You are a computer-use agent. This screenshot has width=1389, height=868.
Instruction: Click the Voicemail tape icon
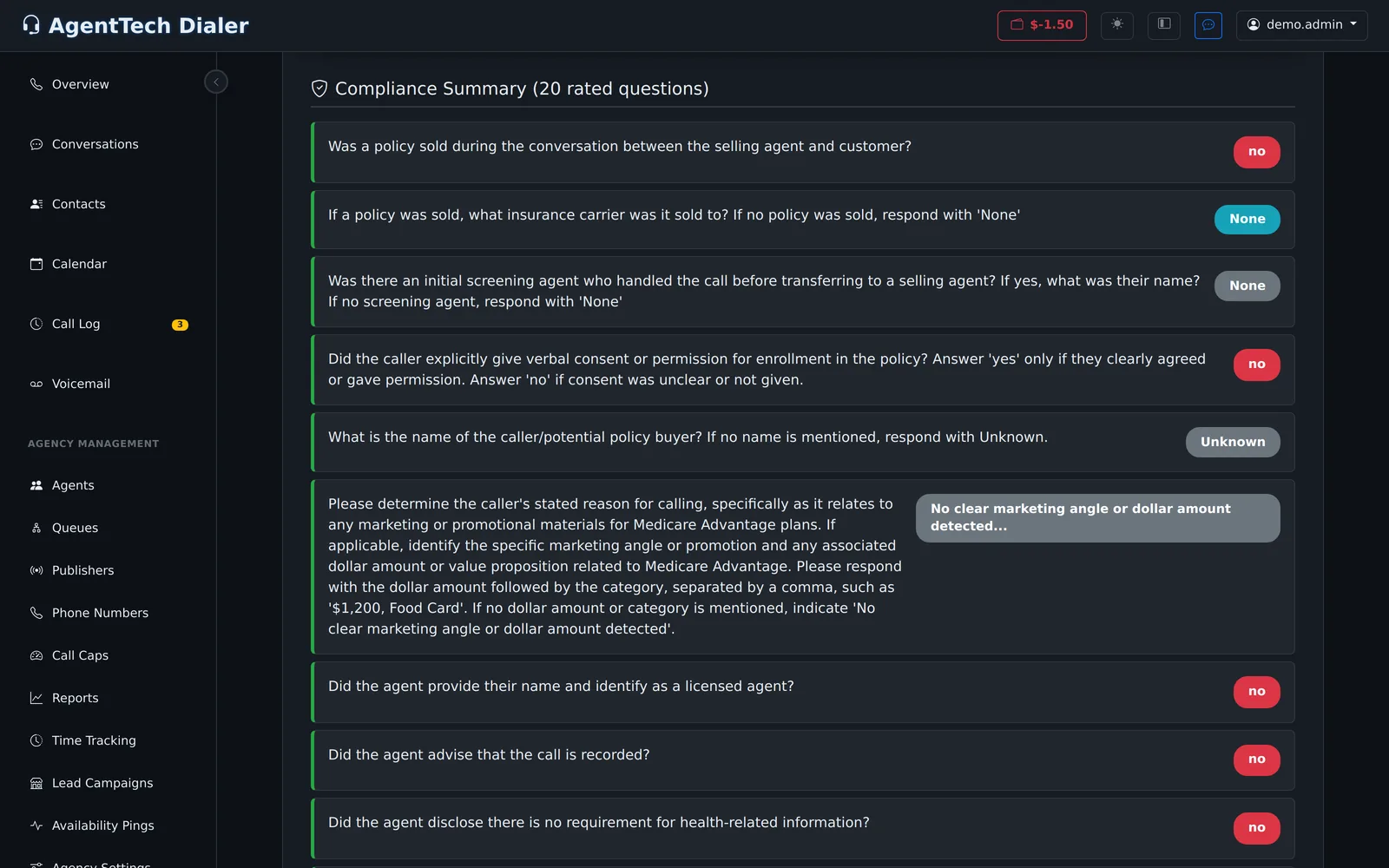(x=36, y=384)
